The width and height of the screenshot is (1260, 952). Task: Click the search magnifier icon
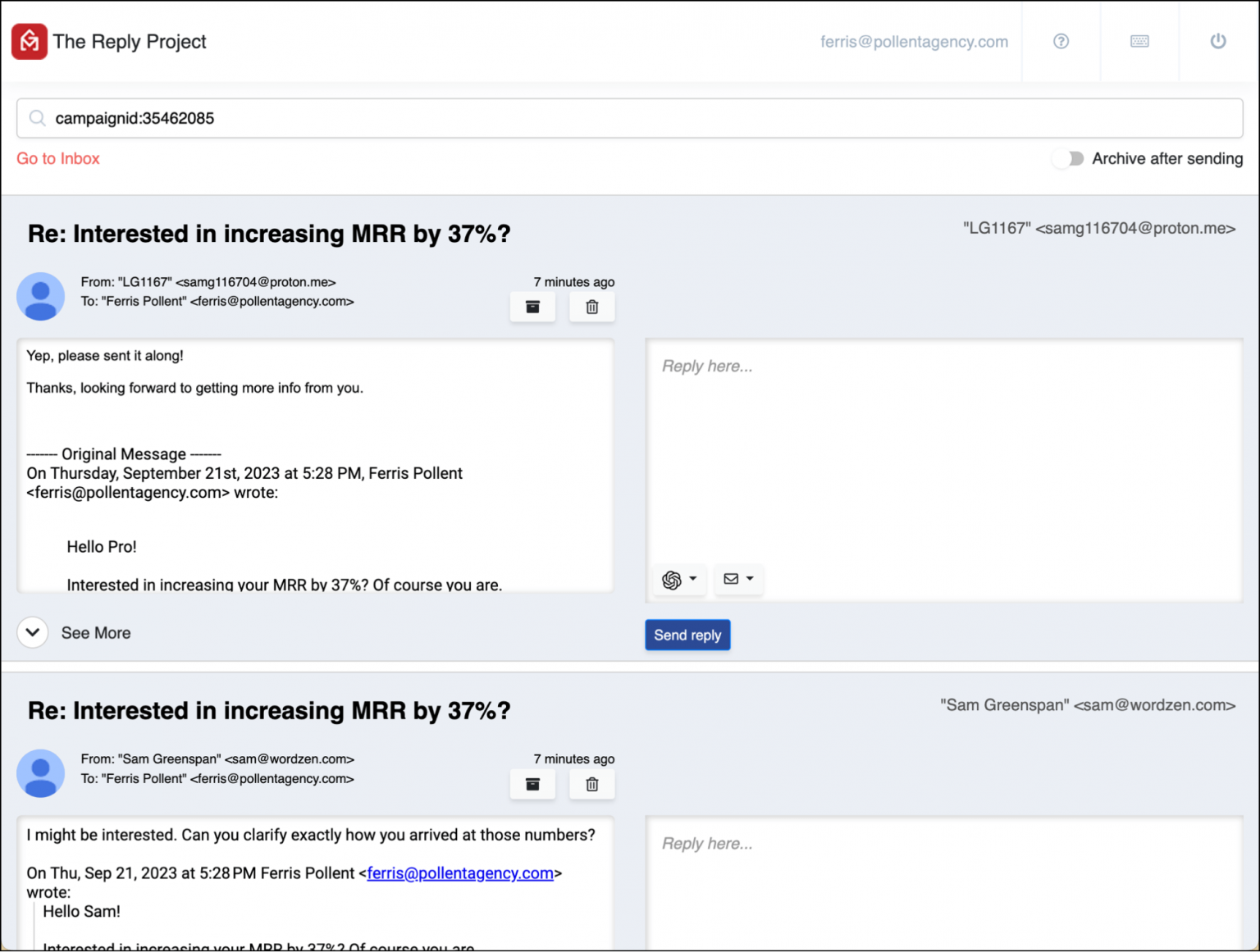[37, 118]
